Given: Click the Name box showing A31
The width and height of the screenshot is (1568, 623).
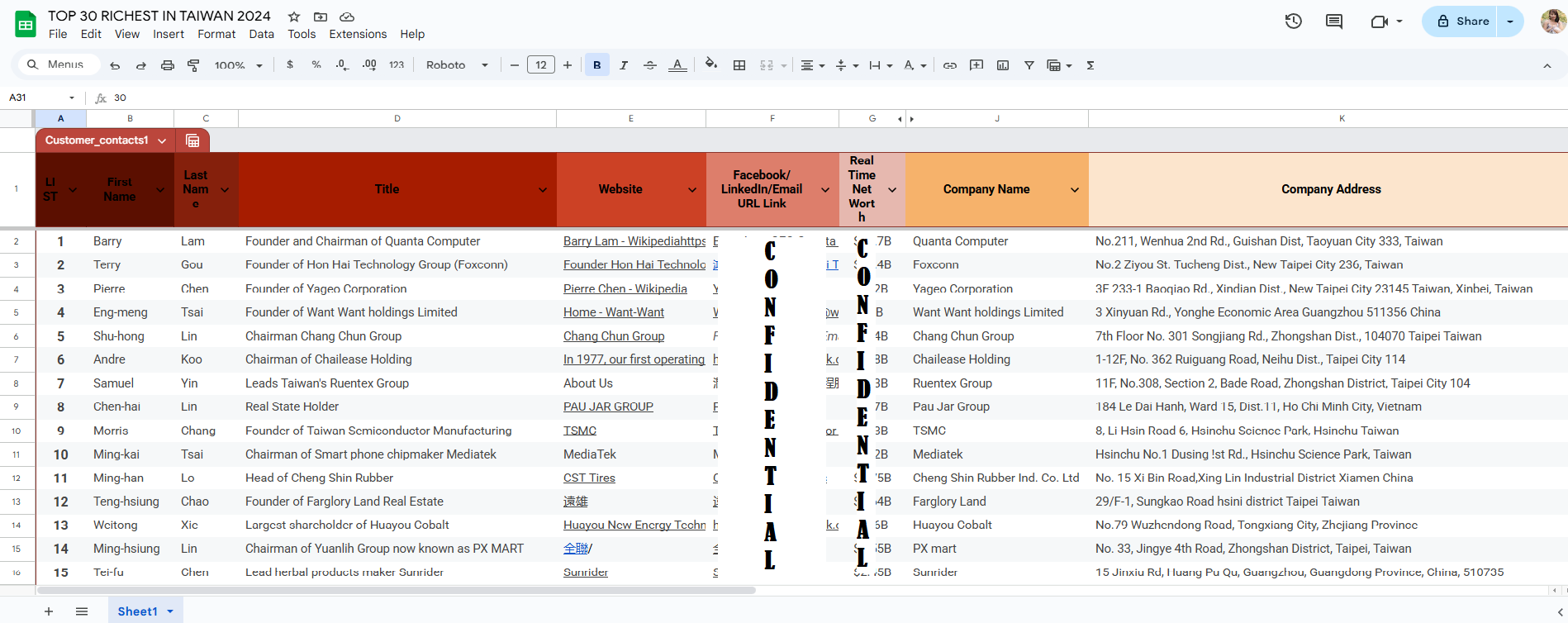Looking at the screenshot, I should (41, 97).
